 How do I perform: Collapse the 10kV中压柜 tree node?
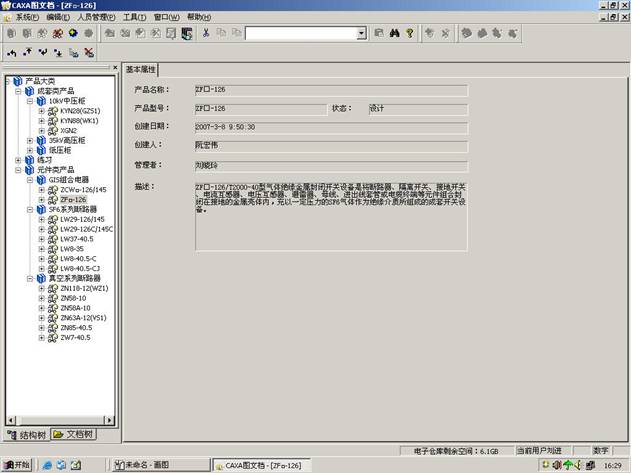click(30, 102)
